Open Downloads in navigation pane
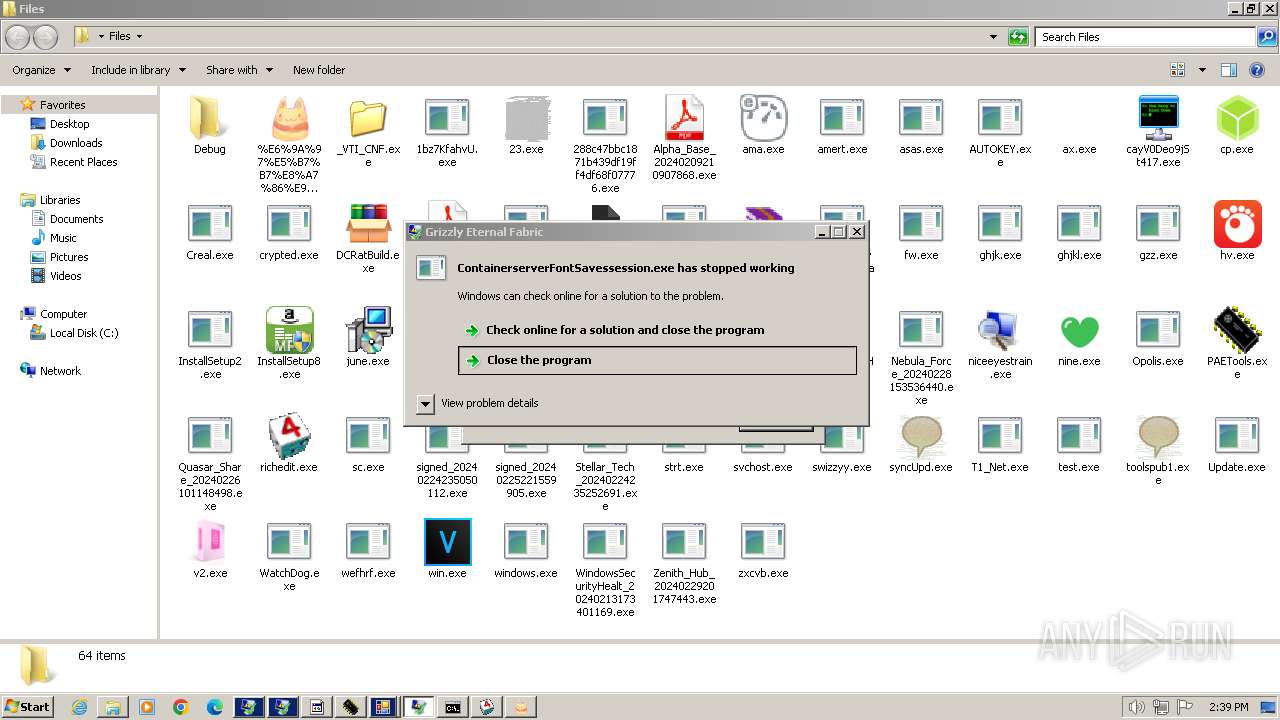The width and height of the screenshot is (1280, 720). tap(76, 143)
